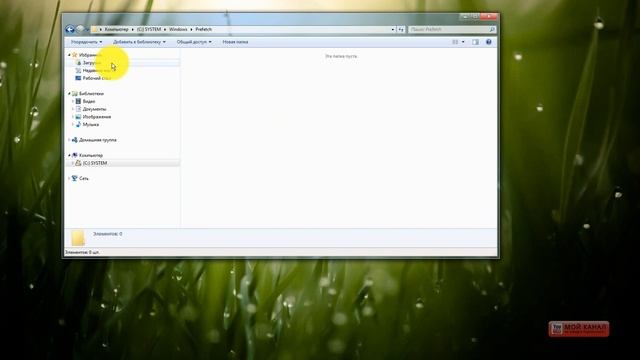This screenshot has height=360, width=640.
Task: Expand the (C:) SYSTEM drive node
Action: click(x=73, y=163)
